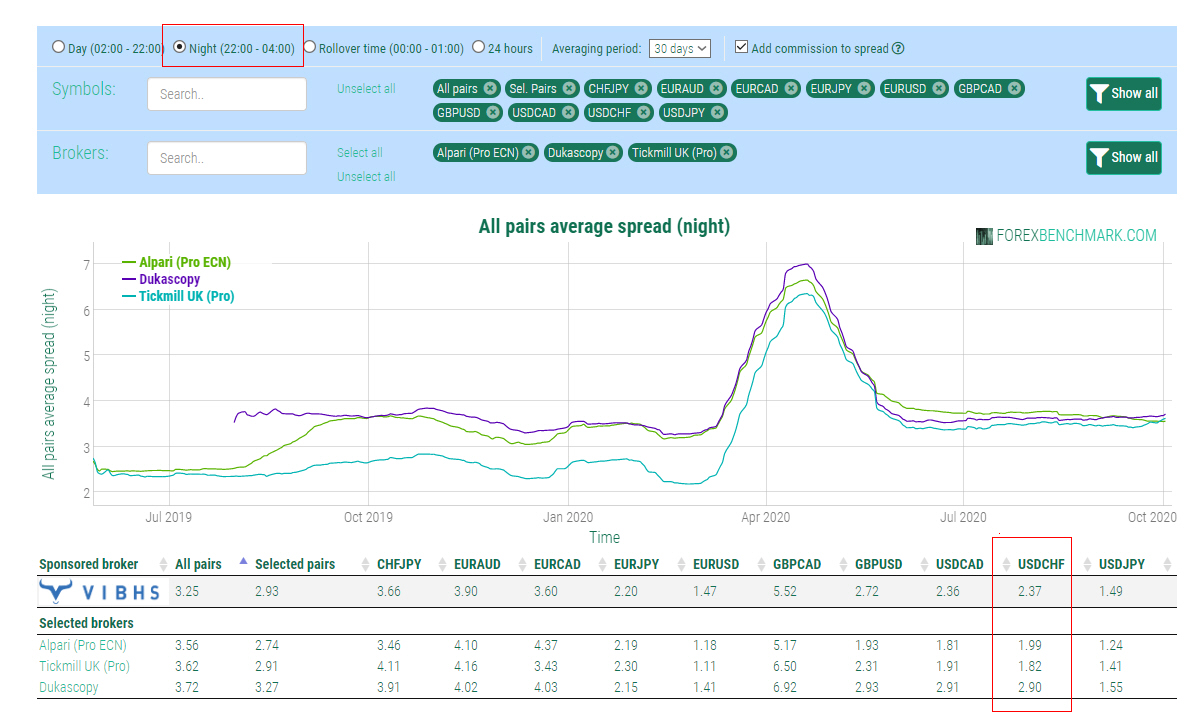Click the Alpari (Pro ECN) broker link
Viewport: 1188px width, 714px height.
click(83, 646)
